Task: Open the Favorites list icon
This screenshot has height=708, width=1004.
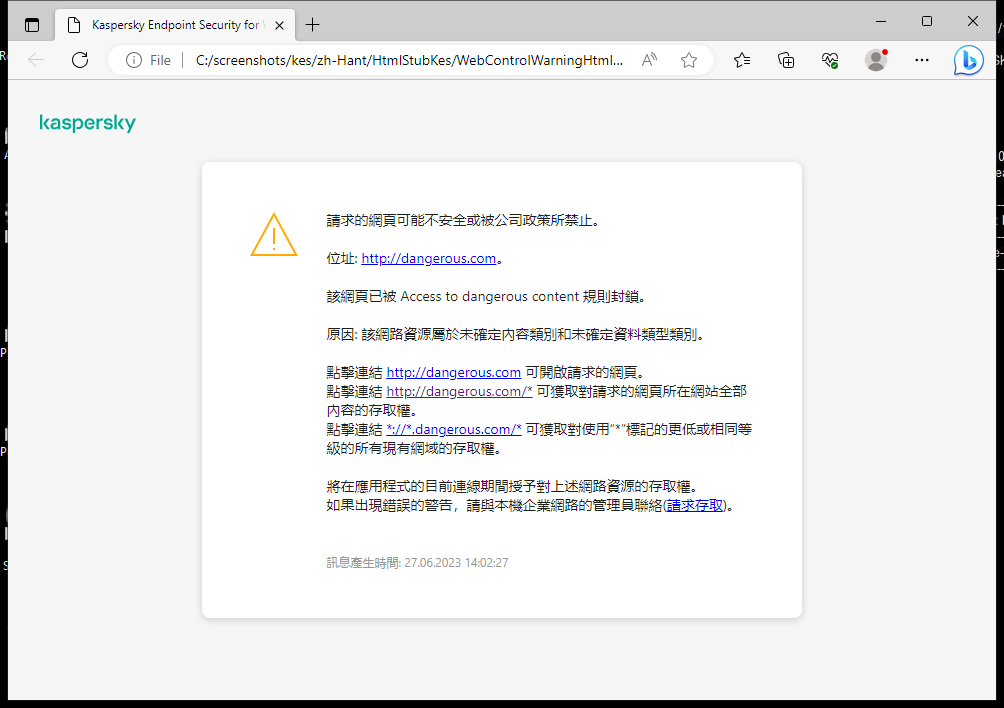Action: pyautogui.click(x=741, y=60)
